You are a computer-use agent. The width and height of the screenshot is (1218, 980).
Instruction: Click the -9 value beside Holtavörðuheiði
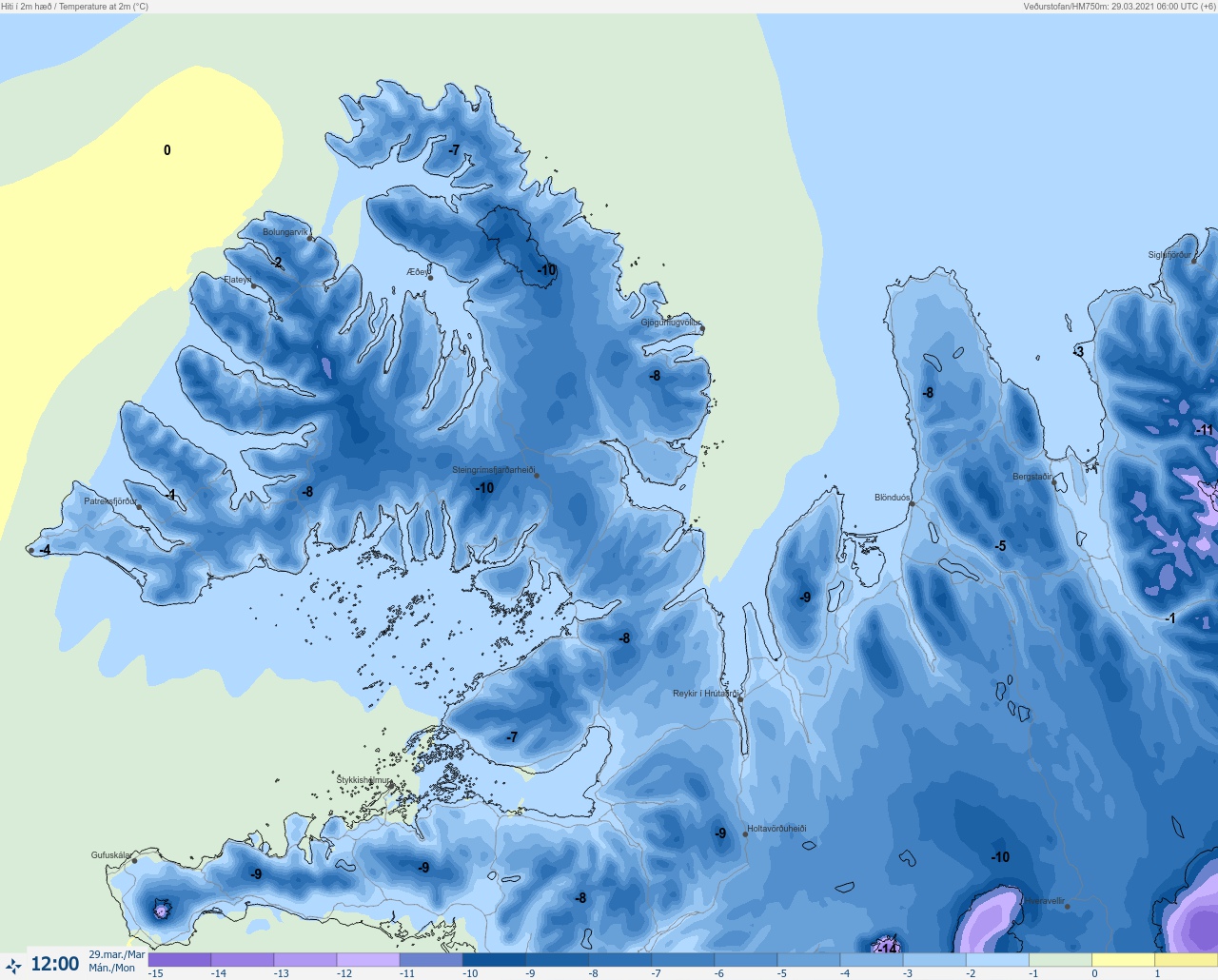(x=720, y=833)
